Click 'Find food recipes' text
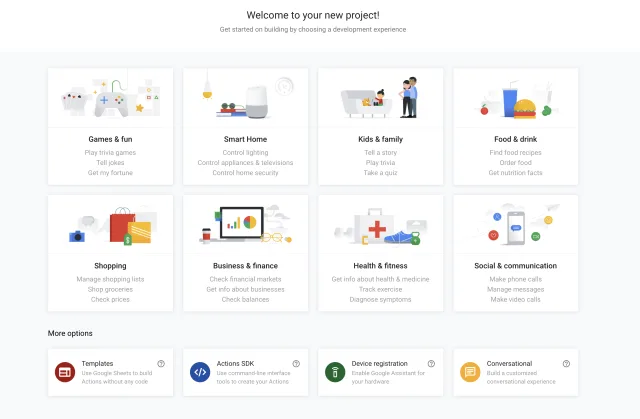 pos(516,153)
